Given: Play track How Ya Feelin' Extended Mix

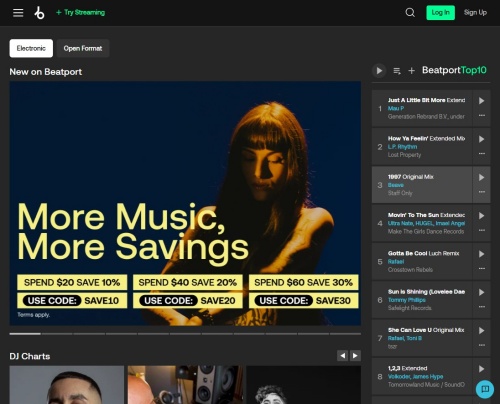Looking at the screenshot, I should point(481,139).
